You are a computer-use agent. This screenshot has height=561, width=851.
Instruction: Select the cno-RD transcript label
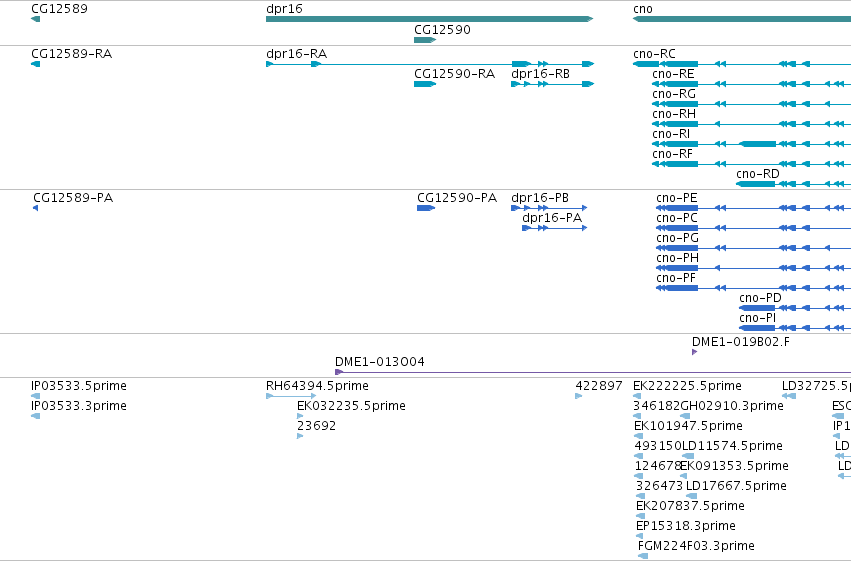coord(758,174)
